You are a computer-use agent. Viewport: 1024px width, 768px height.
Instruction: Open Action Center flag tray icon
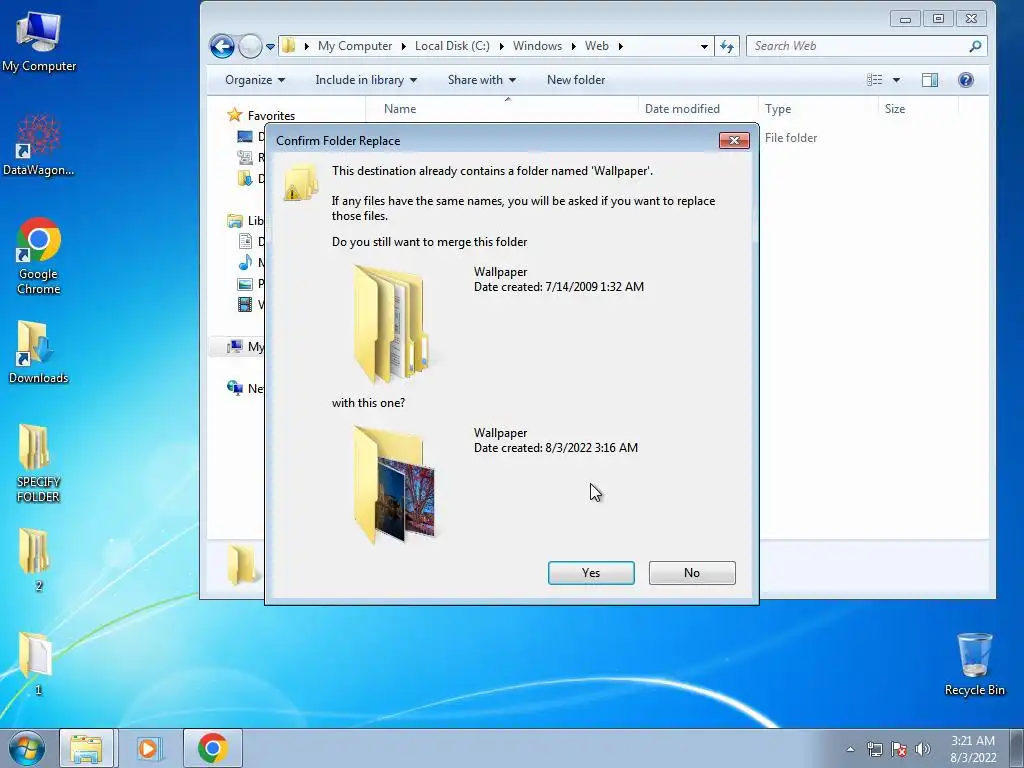click(899, 749)
